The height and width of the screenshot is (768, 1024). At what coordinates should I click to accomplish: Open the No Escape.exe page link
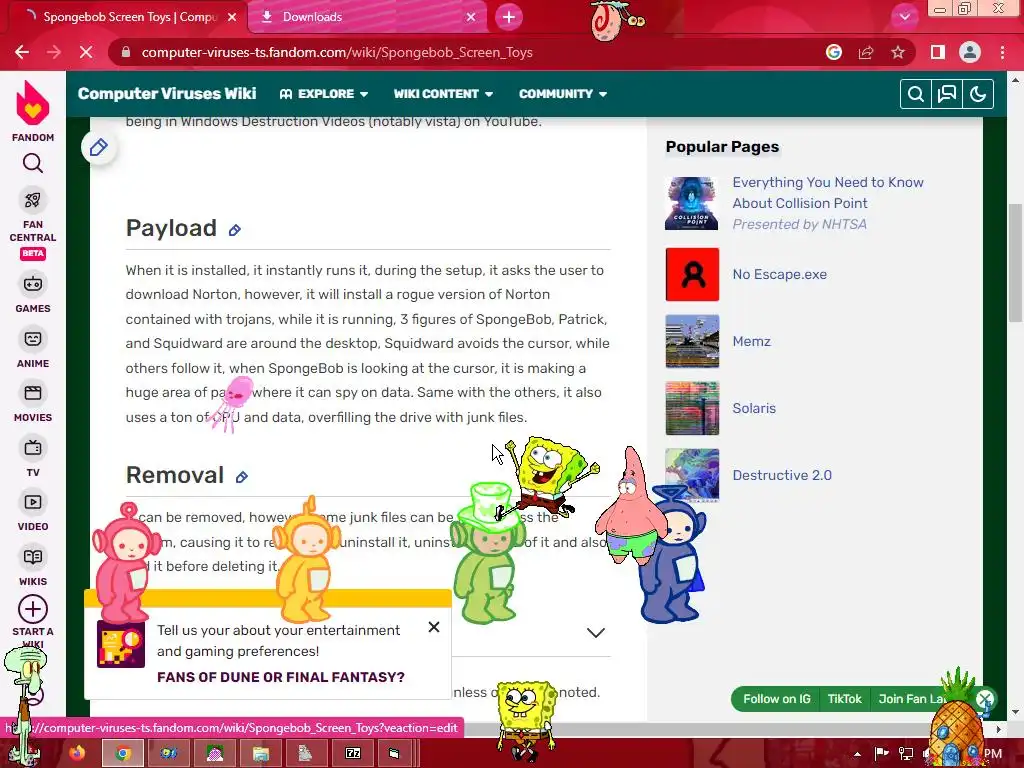point(779,274)
